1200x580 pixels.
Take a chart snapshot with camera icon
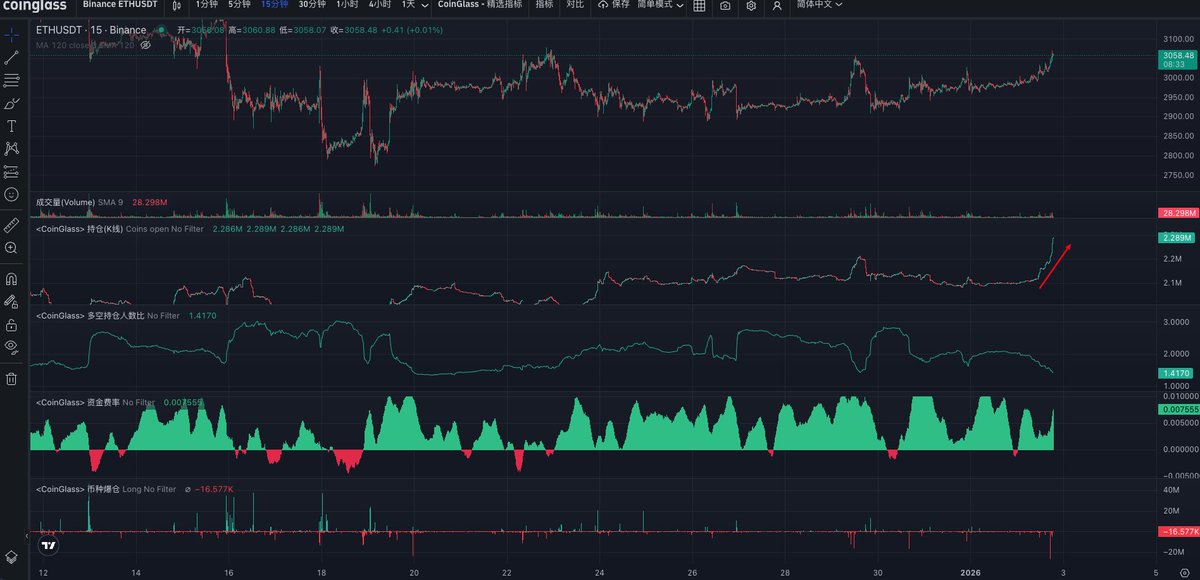[724, 5]
